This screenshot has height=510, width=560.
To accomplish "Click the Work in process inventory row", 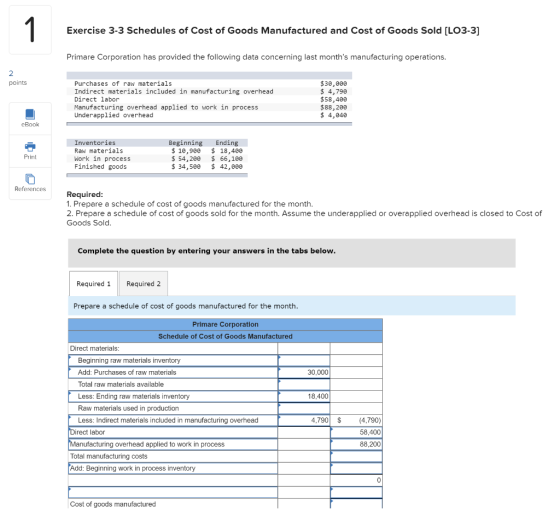I will (157, 159).
